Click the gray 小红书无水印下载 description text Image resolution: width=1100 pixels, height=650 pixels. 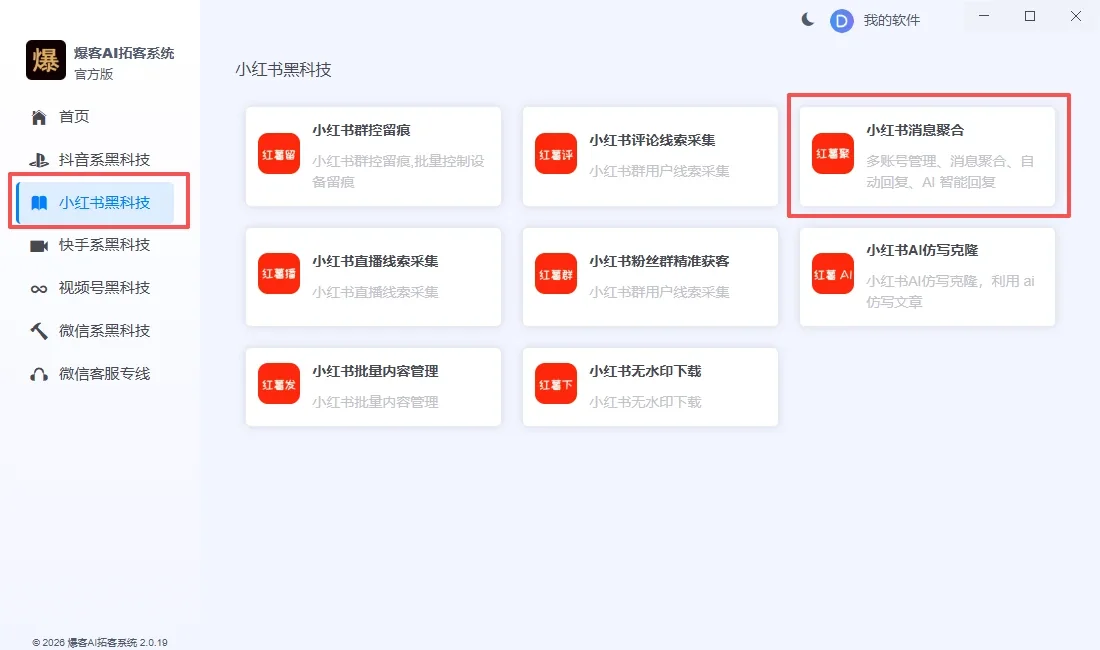point(645,402)
